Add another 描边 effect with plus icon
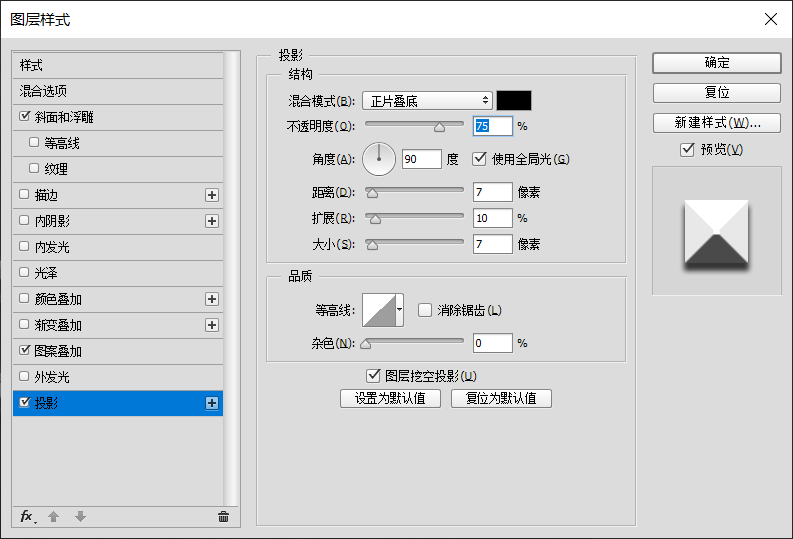This screenshot has height=539, width=793. tap(212, 195)
